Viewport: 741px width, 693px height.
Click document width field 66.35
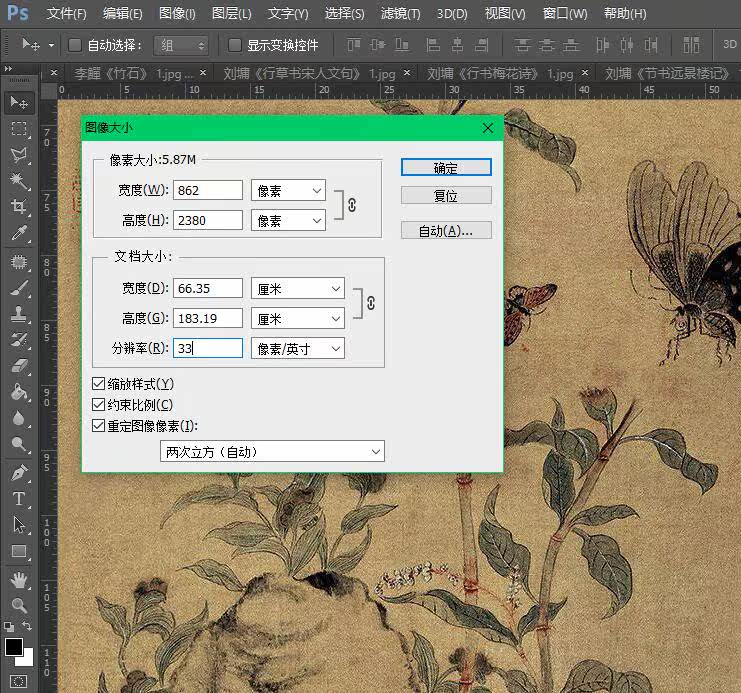tap(208, 288)
